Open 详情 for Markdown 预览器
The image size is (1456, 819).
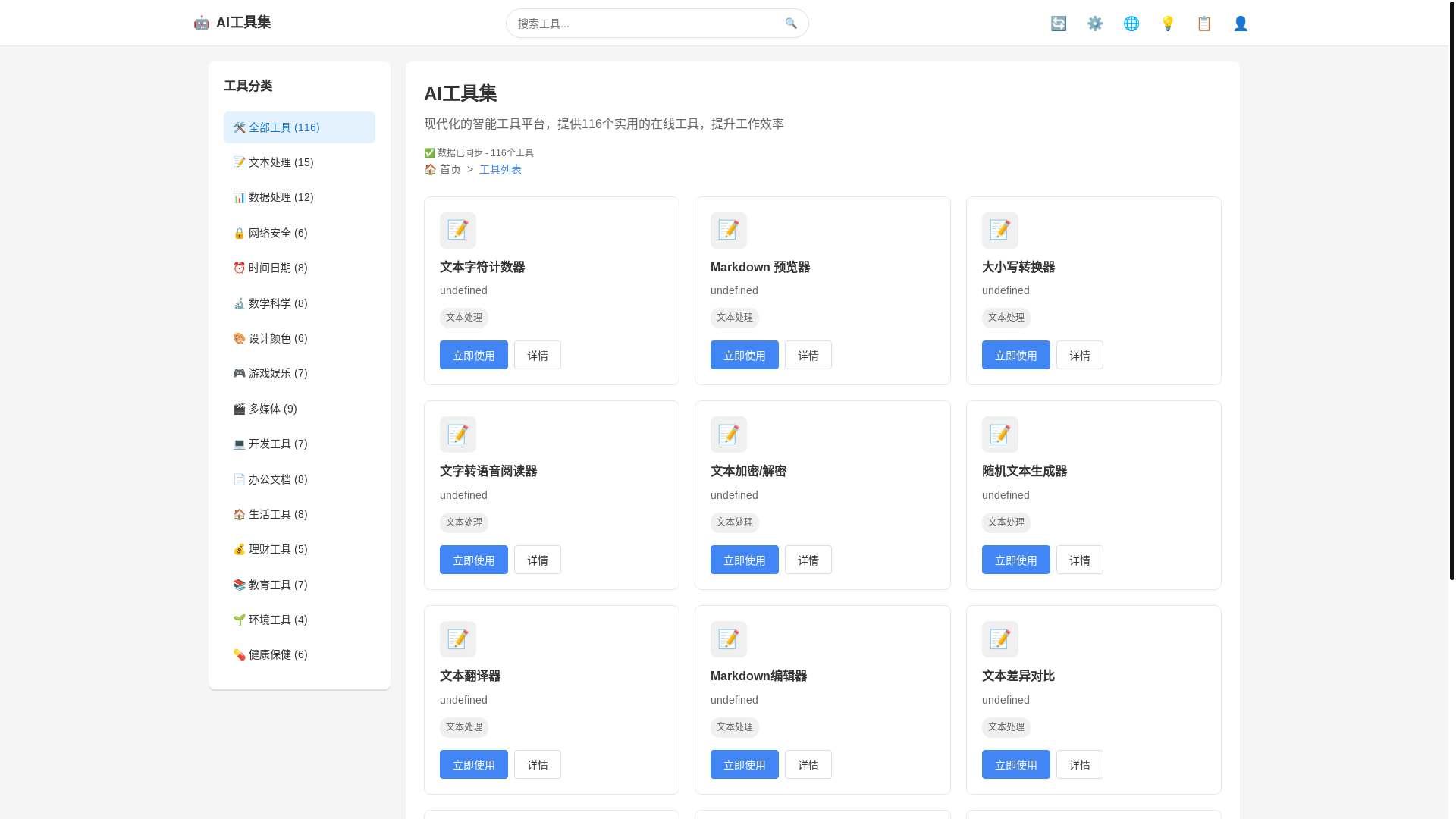[808, 355]
